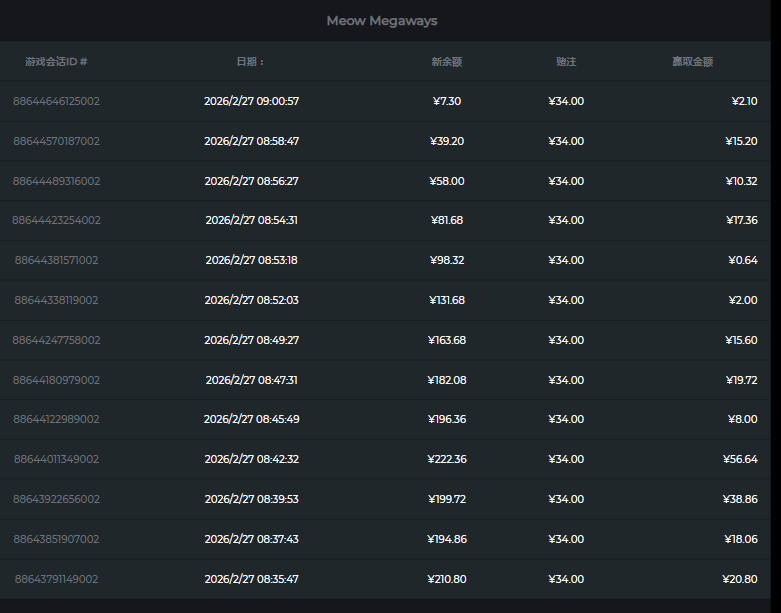
Task: Open session ID 88644570187002
Action: 56,141
